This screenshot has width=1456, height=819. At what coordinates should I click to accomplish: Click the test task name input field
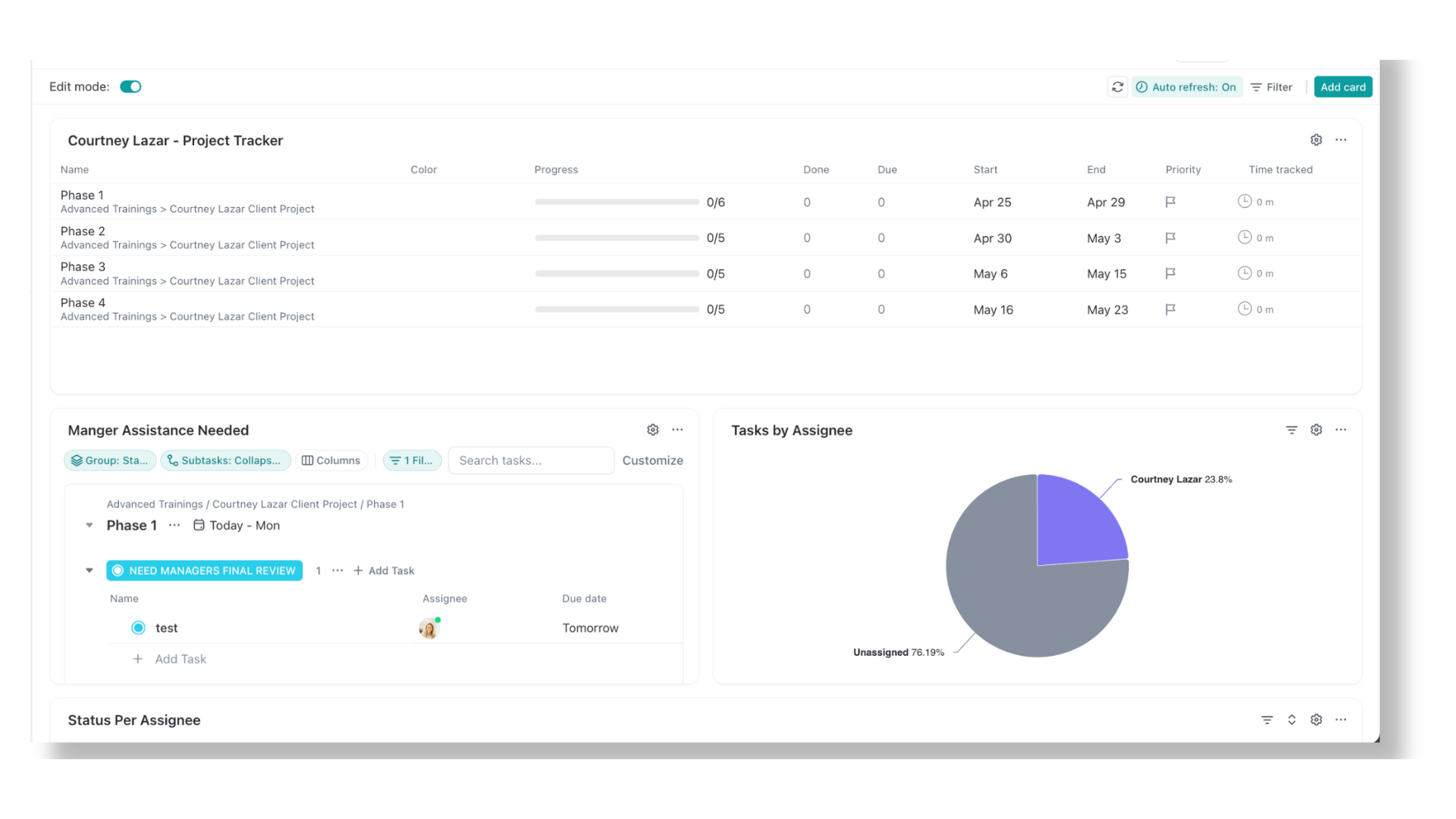tap(167, 627)
